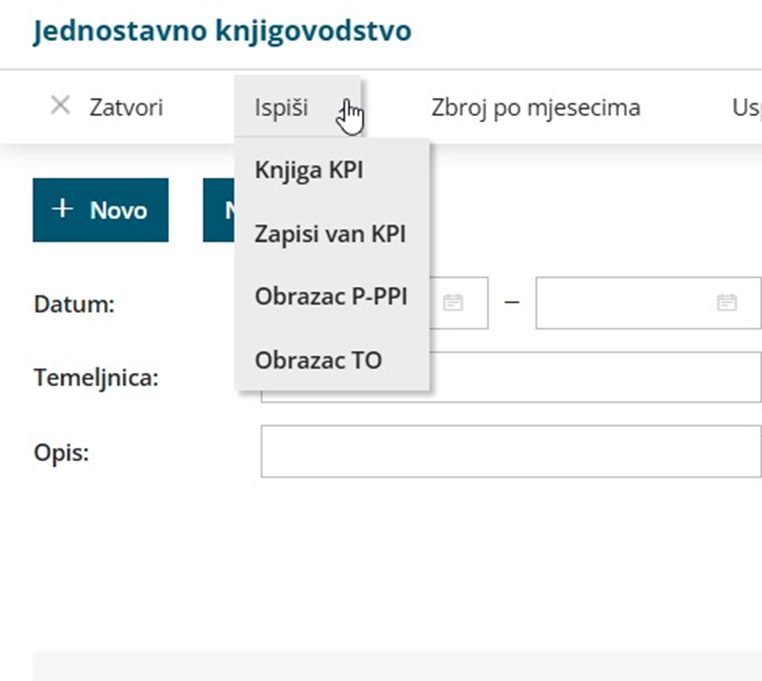The image size is (762, 681).
Task: Select Obrazac P-PPI menu entry
Action: (x=332, y=297)
